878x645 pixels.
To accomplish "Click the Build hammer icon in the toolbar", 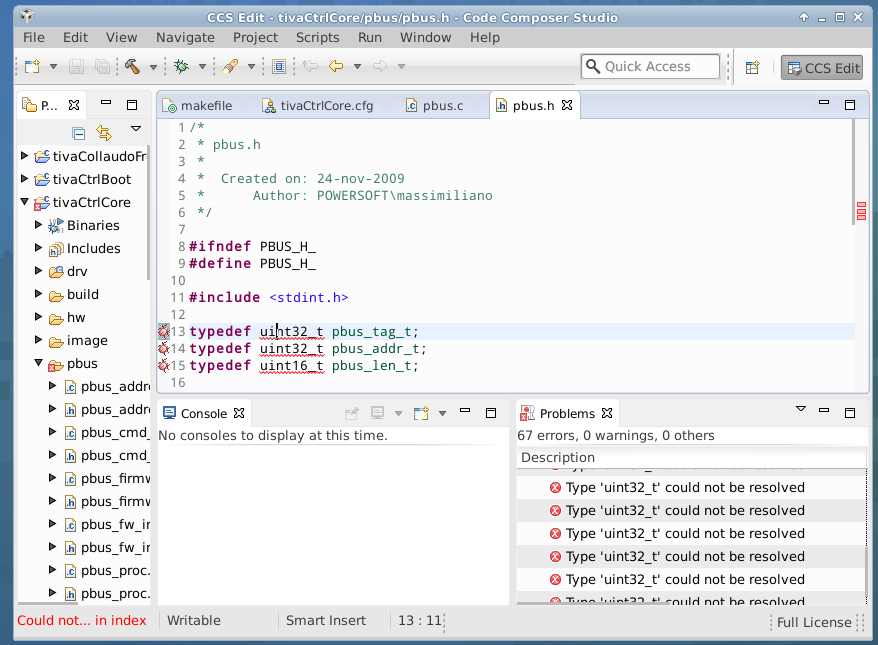I will (x=132, y=67).
